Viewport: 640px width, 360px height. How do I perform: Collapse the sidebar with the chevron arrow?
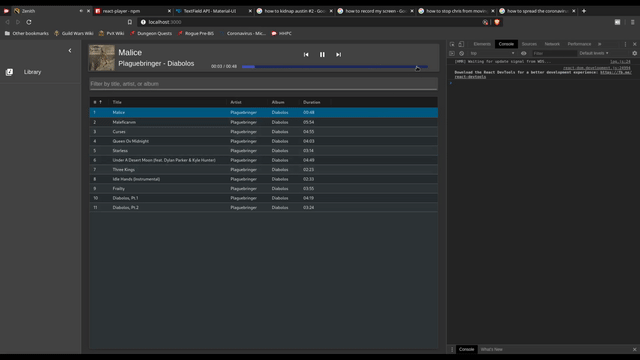click(70, 51)
